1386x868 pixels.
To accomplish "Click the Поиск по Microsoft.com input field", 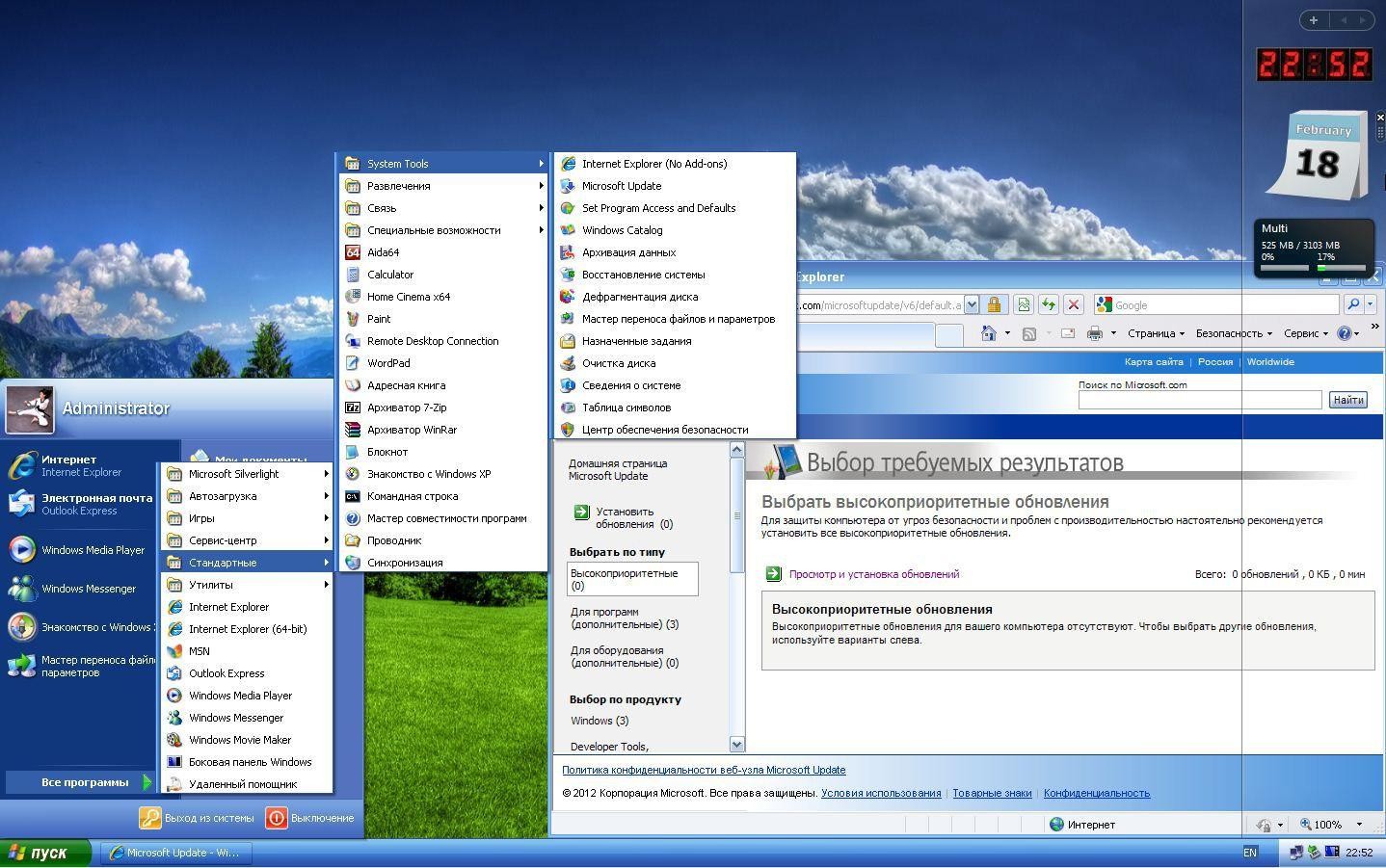I will point(1199,400).
